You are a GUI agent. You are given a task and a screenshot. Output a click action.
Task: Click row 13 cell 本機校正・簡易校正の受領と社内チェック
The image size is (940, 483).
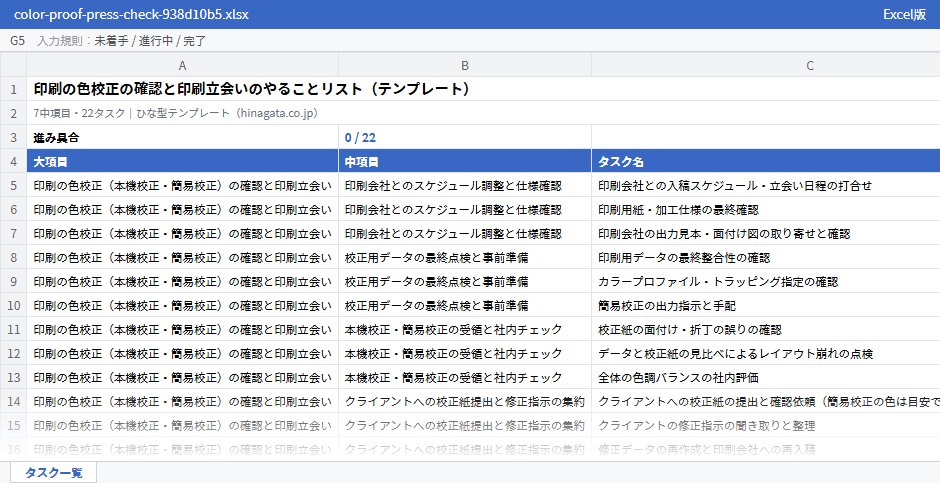pos(465,378)
